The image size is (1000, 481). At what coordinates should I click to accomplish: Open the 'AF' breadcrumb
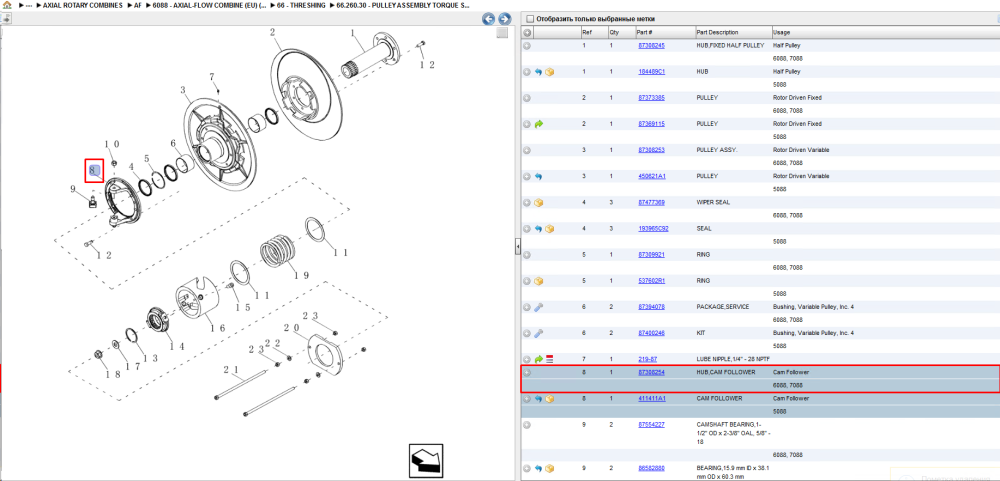[138, 5]
